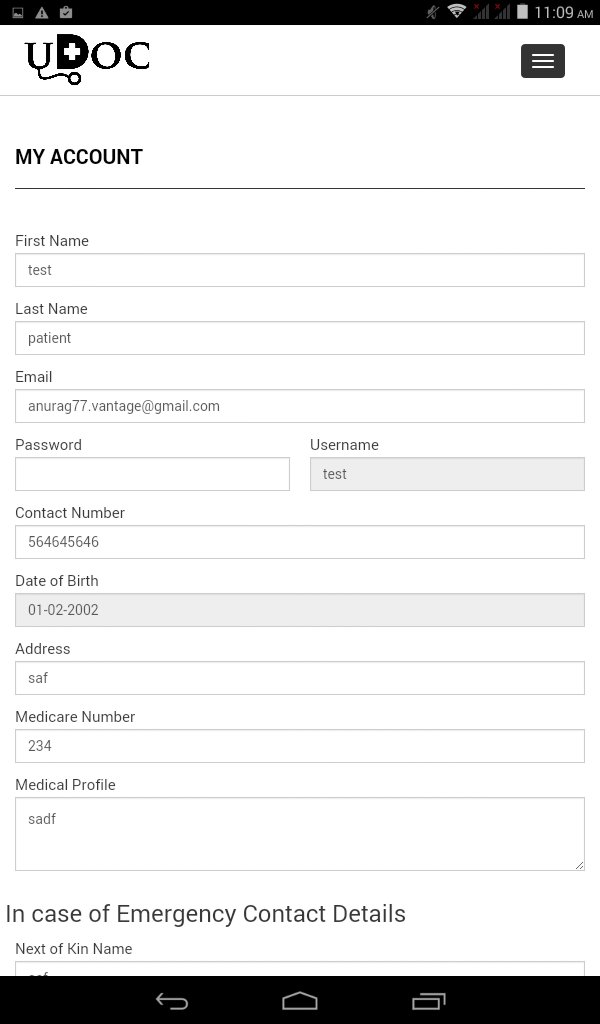Viewport: 600px width, 1024px height.
Task: Tap the UDOC logo
Action: tap(87, 59)
